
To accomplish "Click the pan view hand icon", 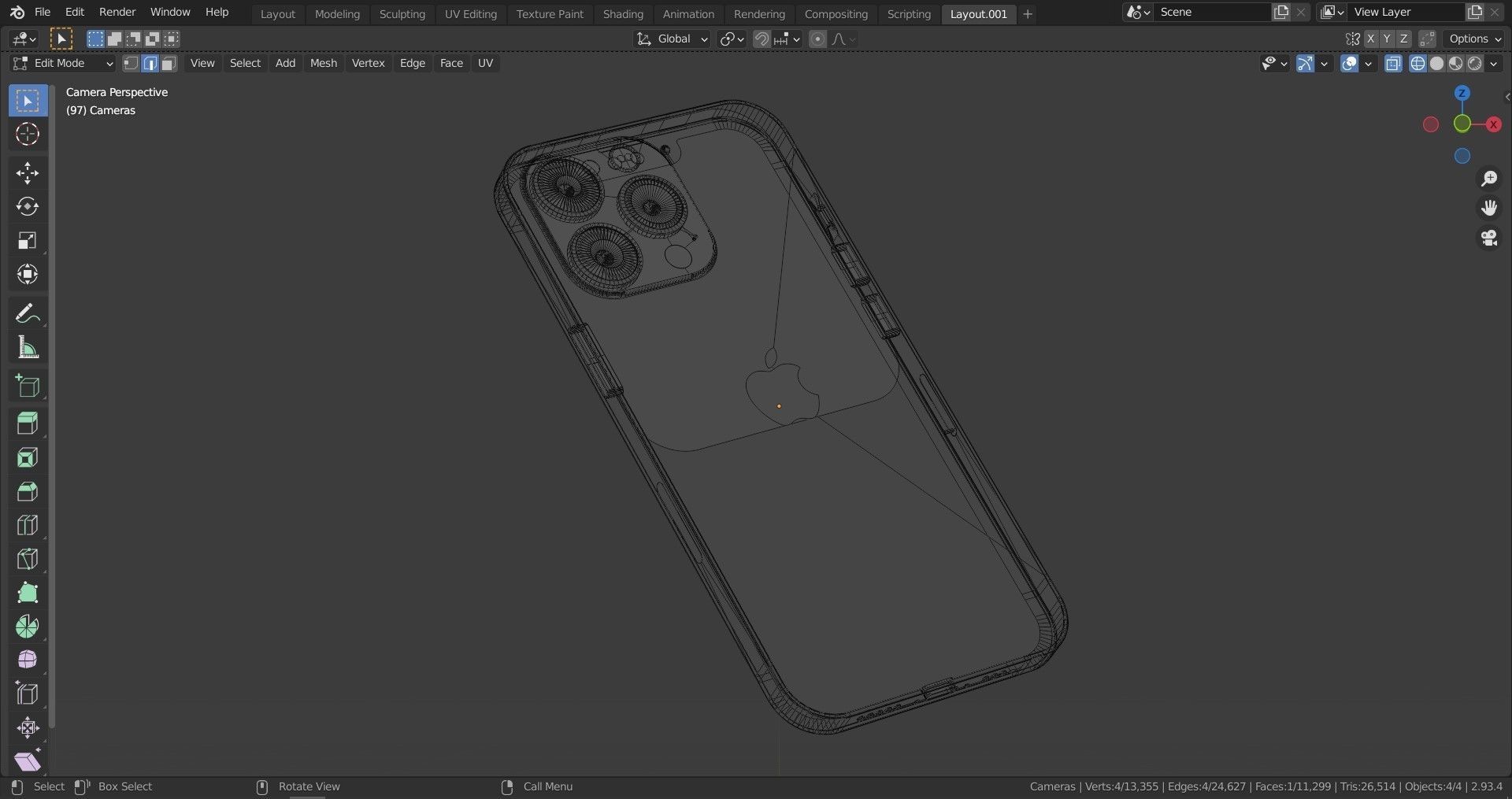I will 1488,208.
